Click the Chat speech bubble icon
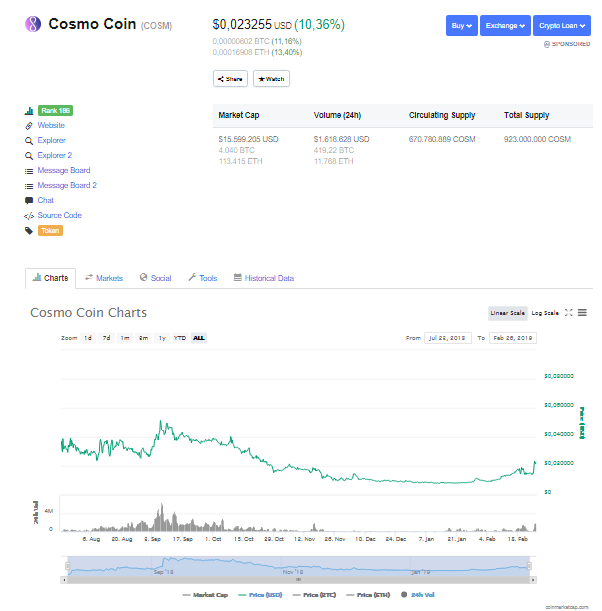This screenshot has width=602, height=611. point(29,201)
